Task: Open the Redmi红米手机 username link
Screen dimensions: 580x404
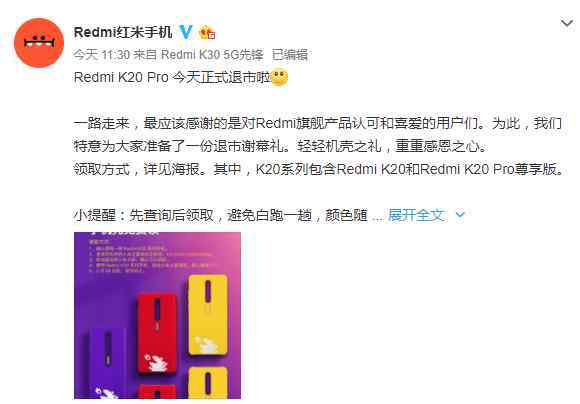Action: click(x=123, y=32)
